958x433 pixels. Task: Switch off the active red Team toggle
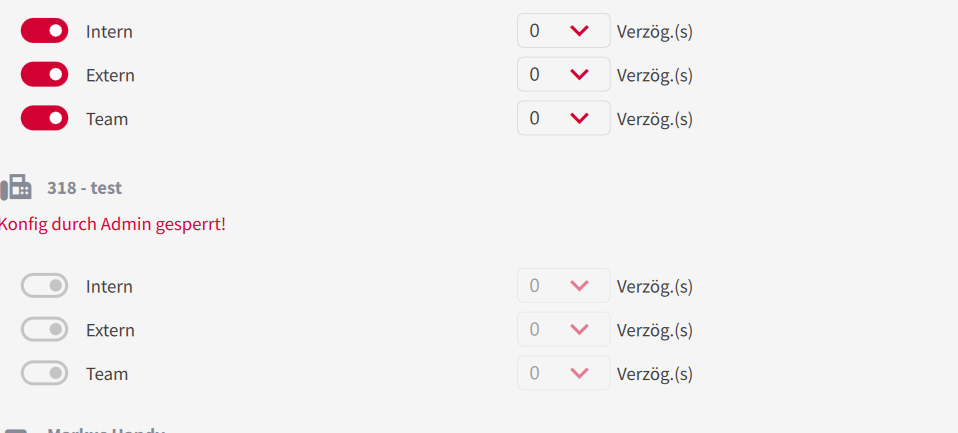pos(44,119)
